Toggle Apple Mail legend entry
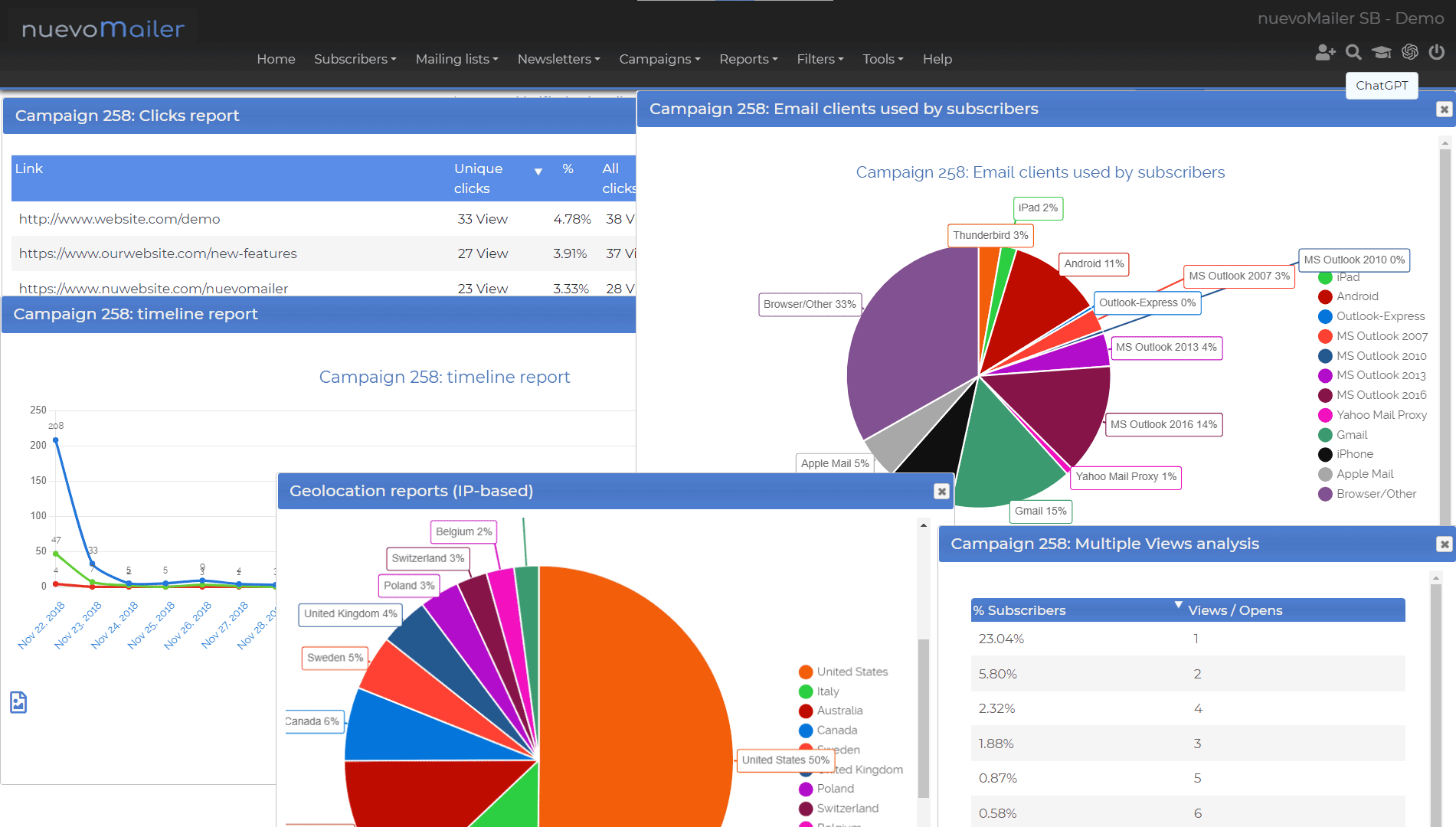 pyautogui.click(x=1356, y=474)
